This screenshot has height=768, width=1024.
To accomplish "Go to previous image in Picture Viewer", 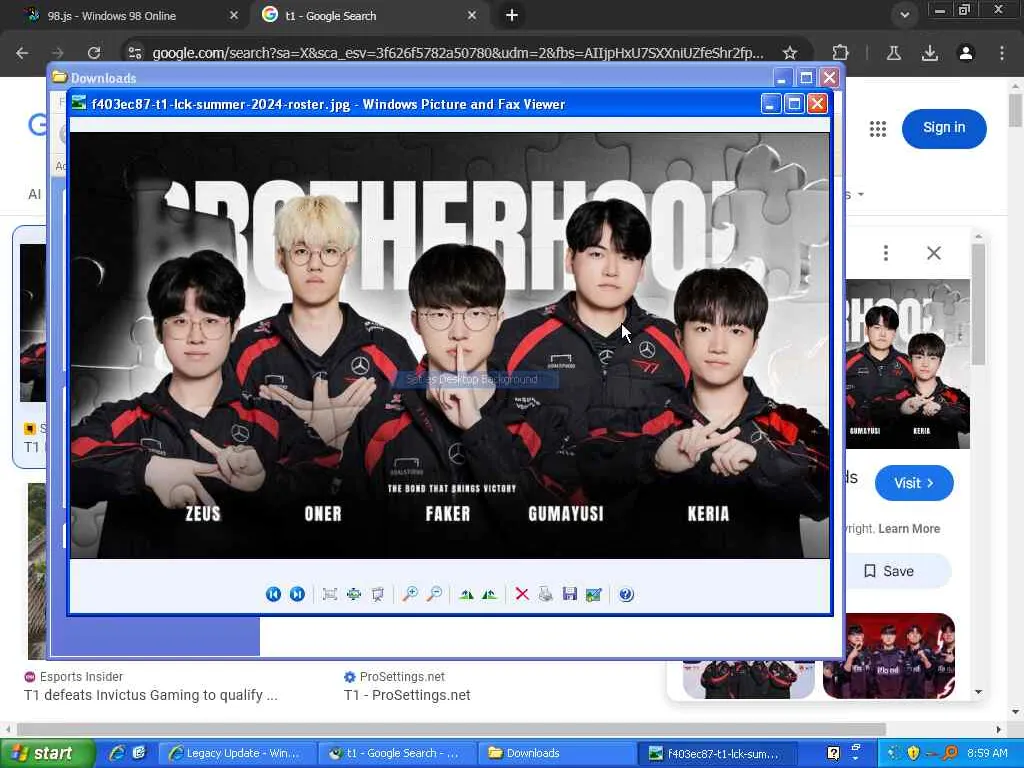I will 273,594.
